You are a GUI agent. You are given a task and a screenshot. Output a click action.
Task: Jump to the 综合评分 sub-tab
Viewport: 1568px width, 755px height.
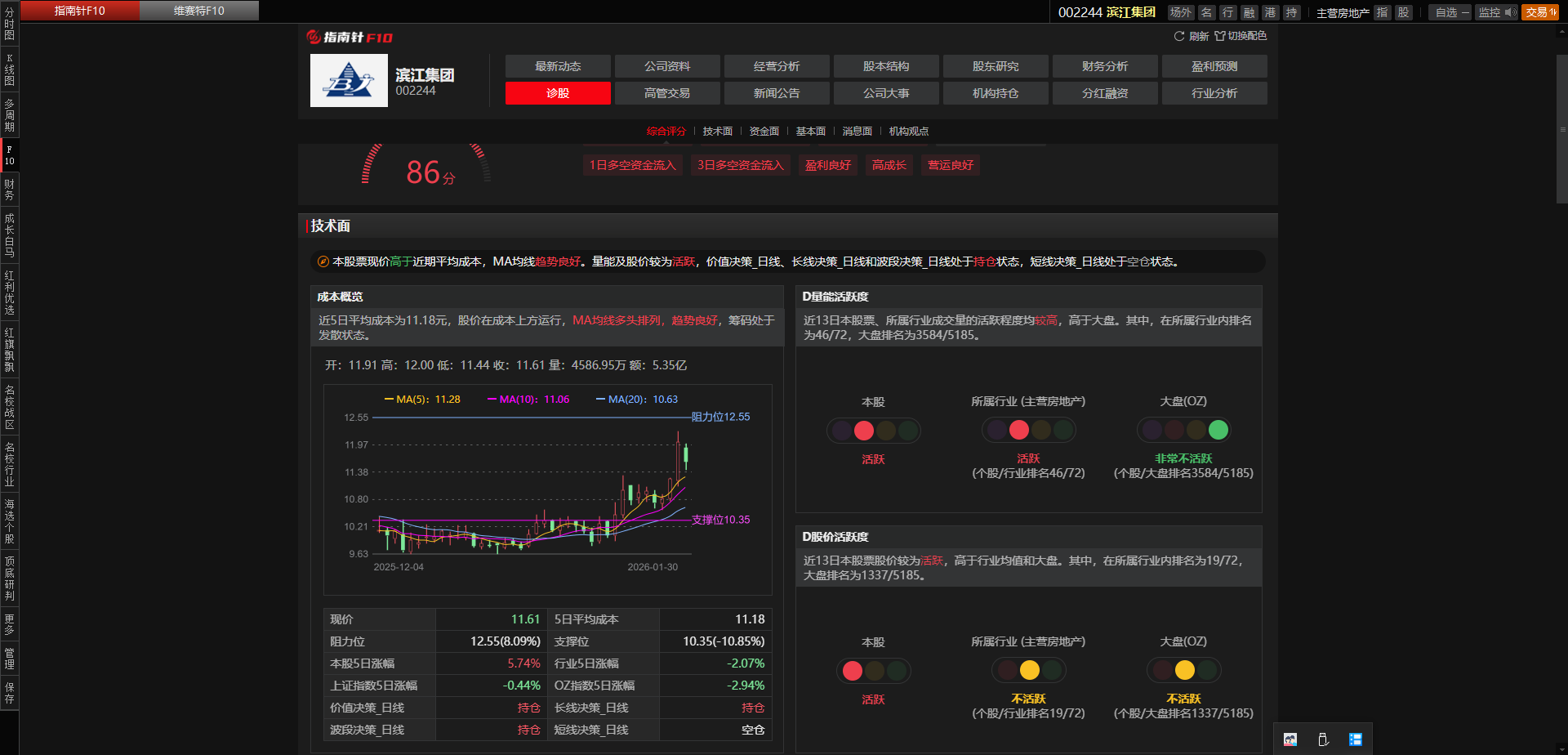pyautogui.click(x=666, y=132)
